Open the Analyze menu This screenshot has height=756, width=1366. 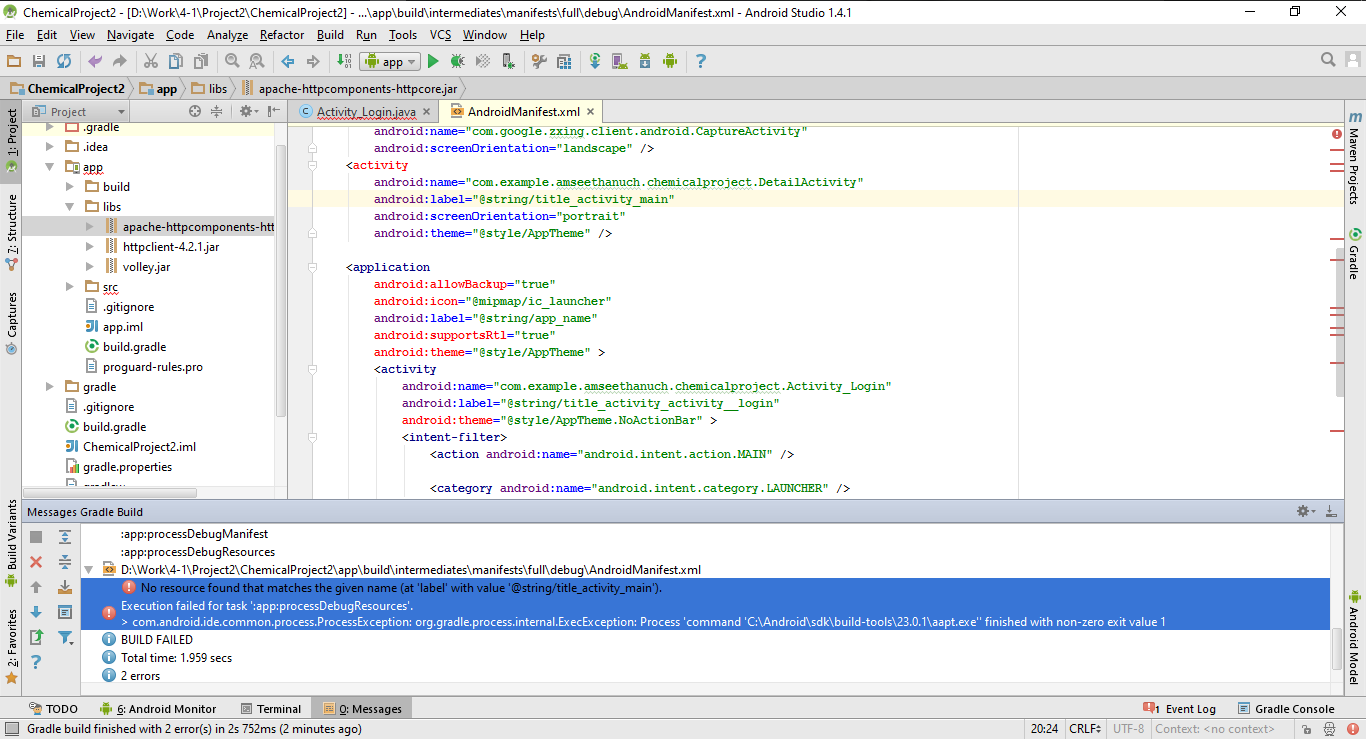coord(227,34)
